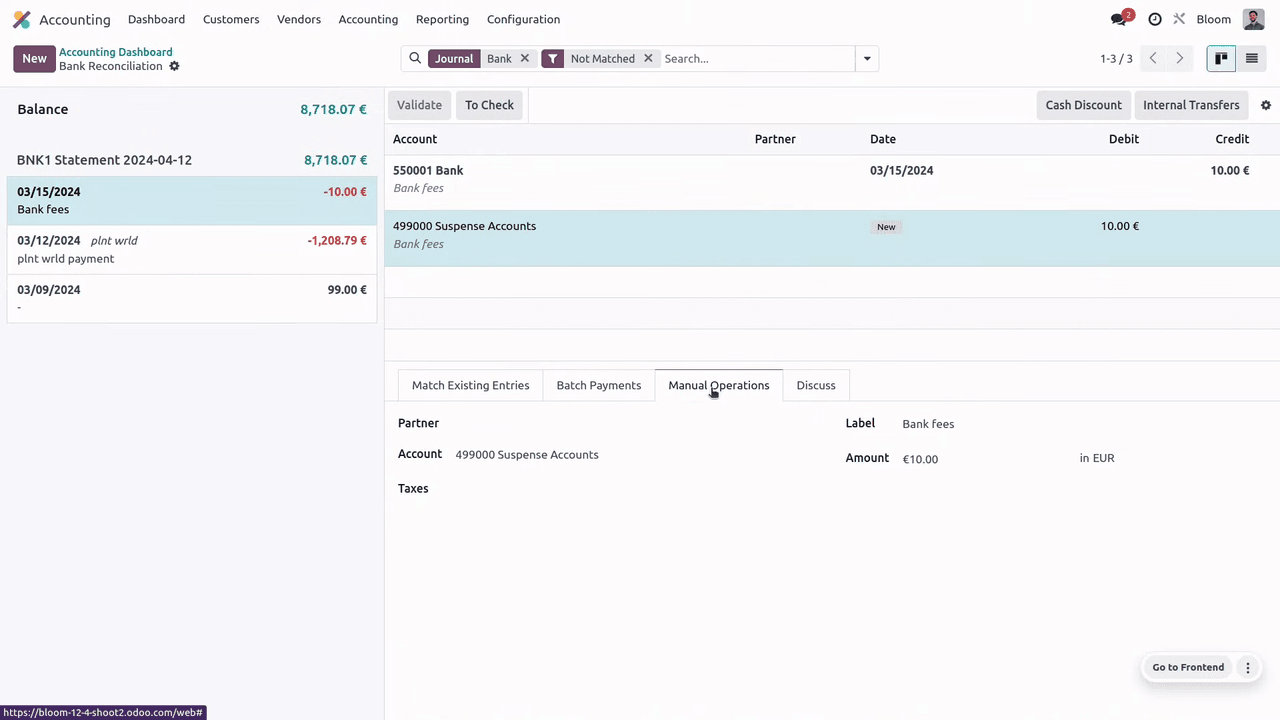This screenshot has width=1280, height=720.
Task: Remove the Not Matched filter
Action: point(648,58)
